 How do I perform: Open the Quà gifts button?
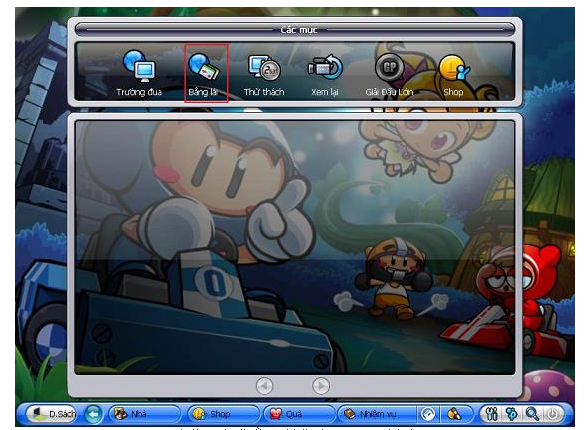tap(299, 414)
